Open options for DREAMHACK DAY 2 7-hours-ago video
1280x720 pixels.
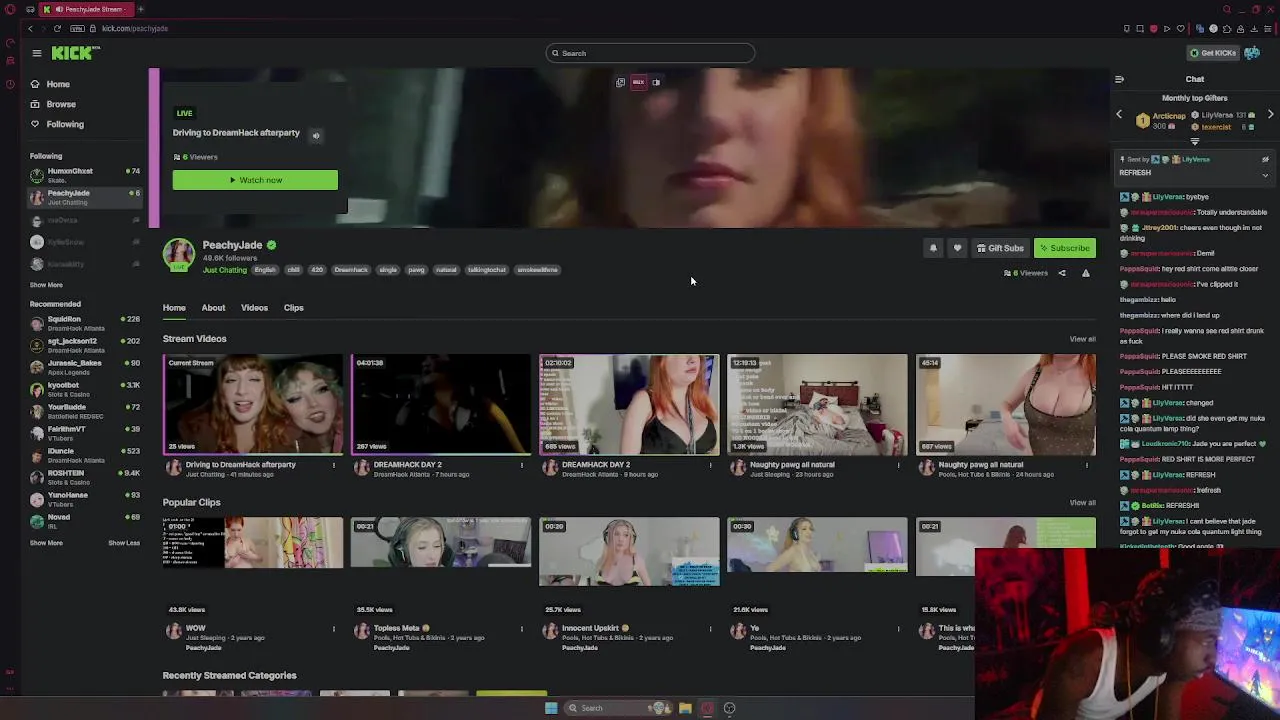pos(522,465)
